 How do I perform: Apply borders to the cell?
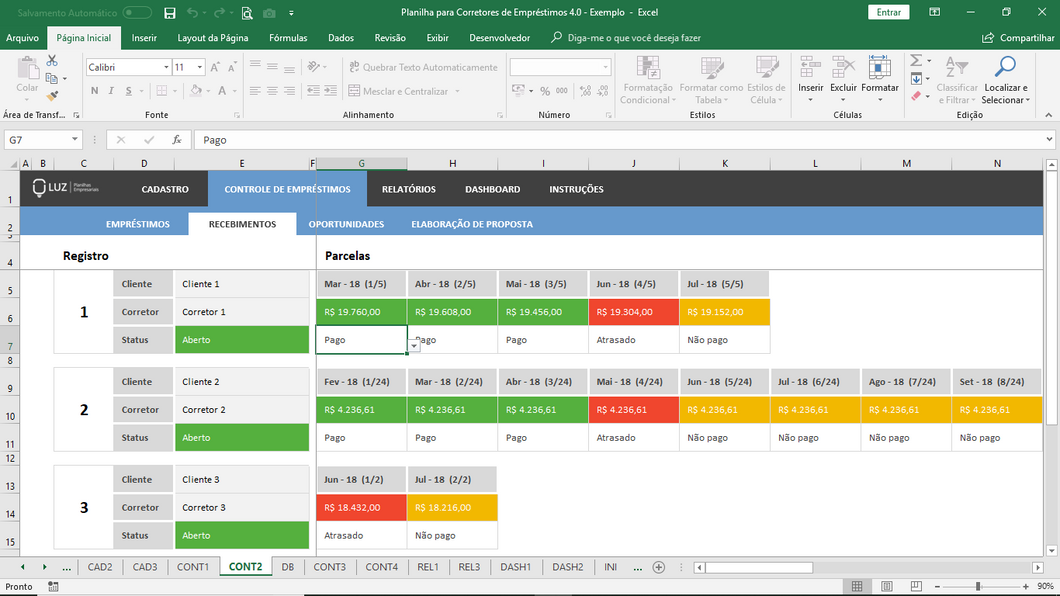162,91
